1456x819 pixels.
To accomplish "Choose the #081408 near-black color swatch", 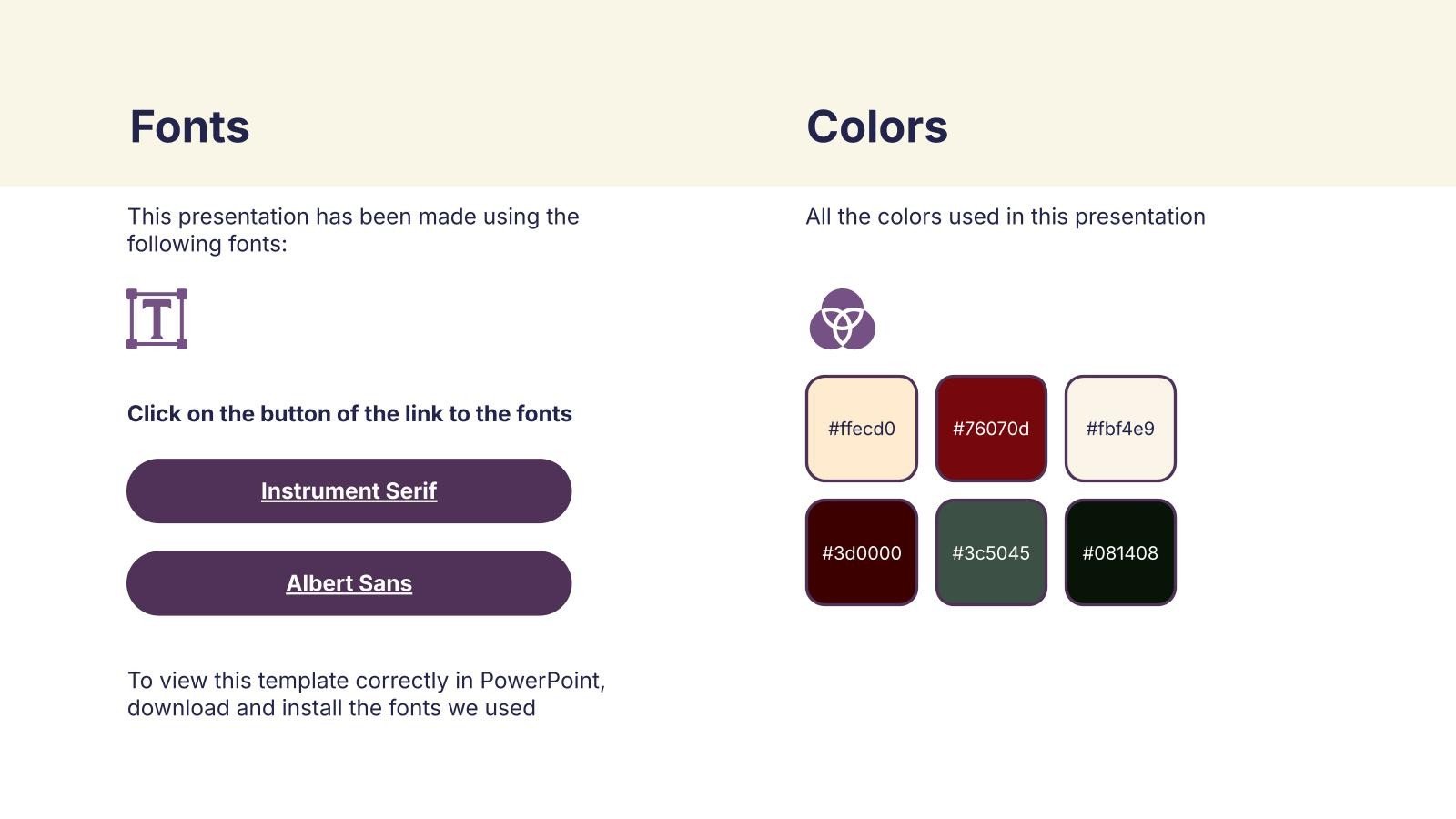I will 1119,552.
